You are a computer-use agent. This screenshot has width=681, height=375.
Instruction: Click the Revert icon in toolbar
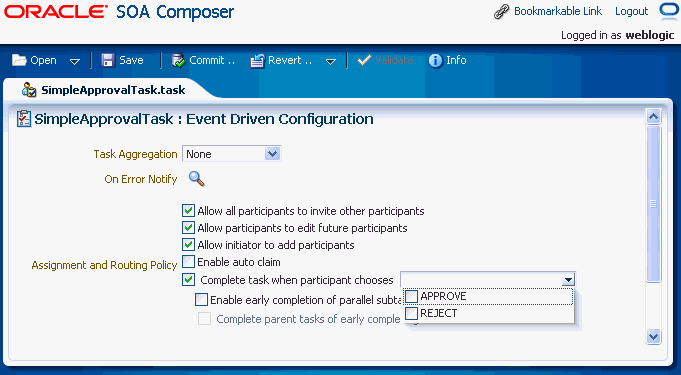[257, 61]
